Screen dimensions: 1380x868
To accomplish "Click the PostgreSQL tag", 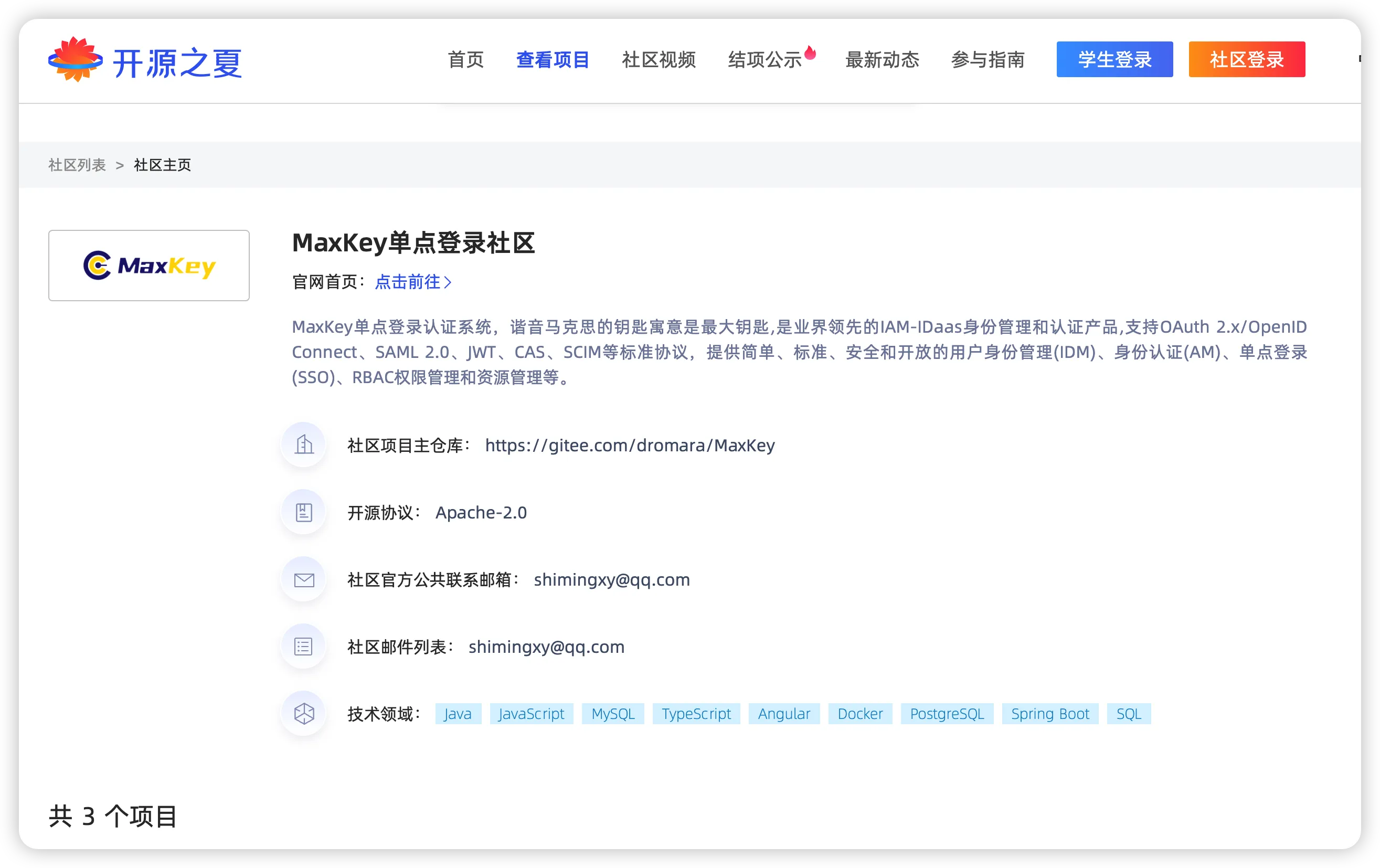I will (x=946, y=714).
